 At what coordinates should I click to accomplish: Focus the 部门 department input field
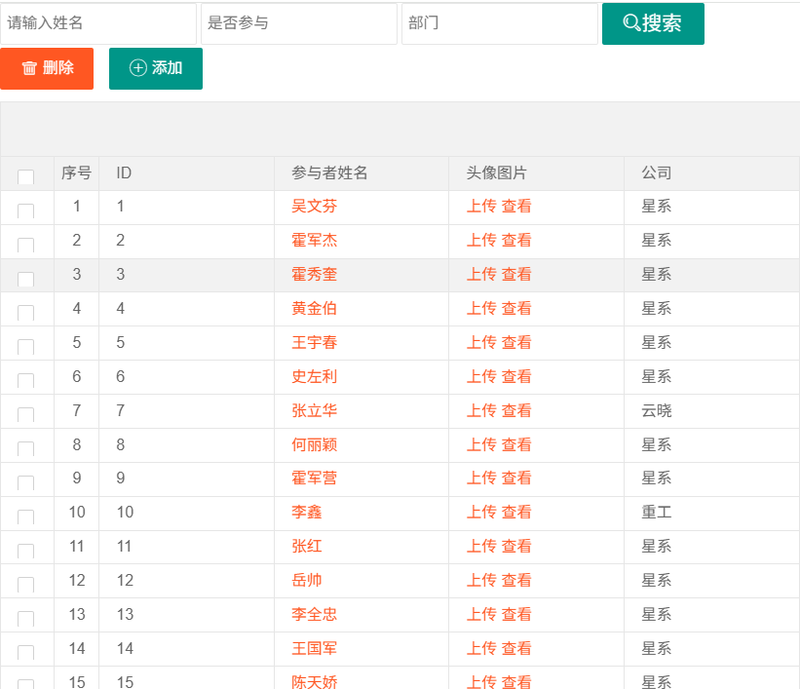(499, 23)
